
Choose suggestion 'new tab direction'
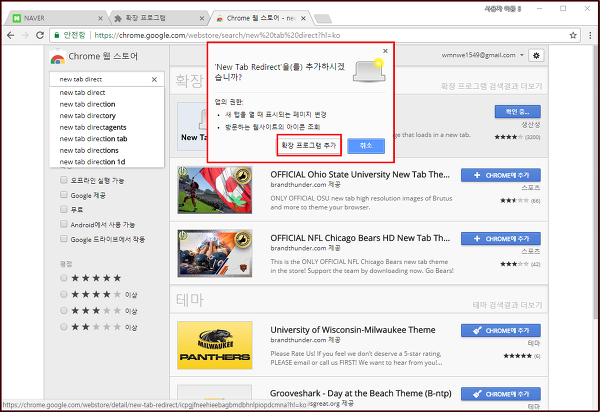pos(107,104)
